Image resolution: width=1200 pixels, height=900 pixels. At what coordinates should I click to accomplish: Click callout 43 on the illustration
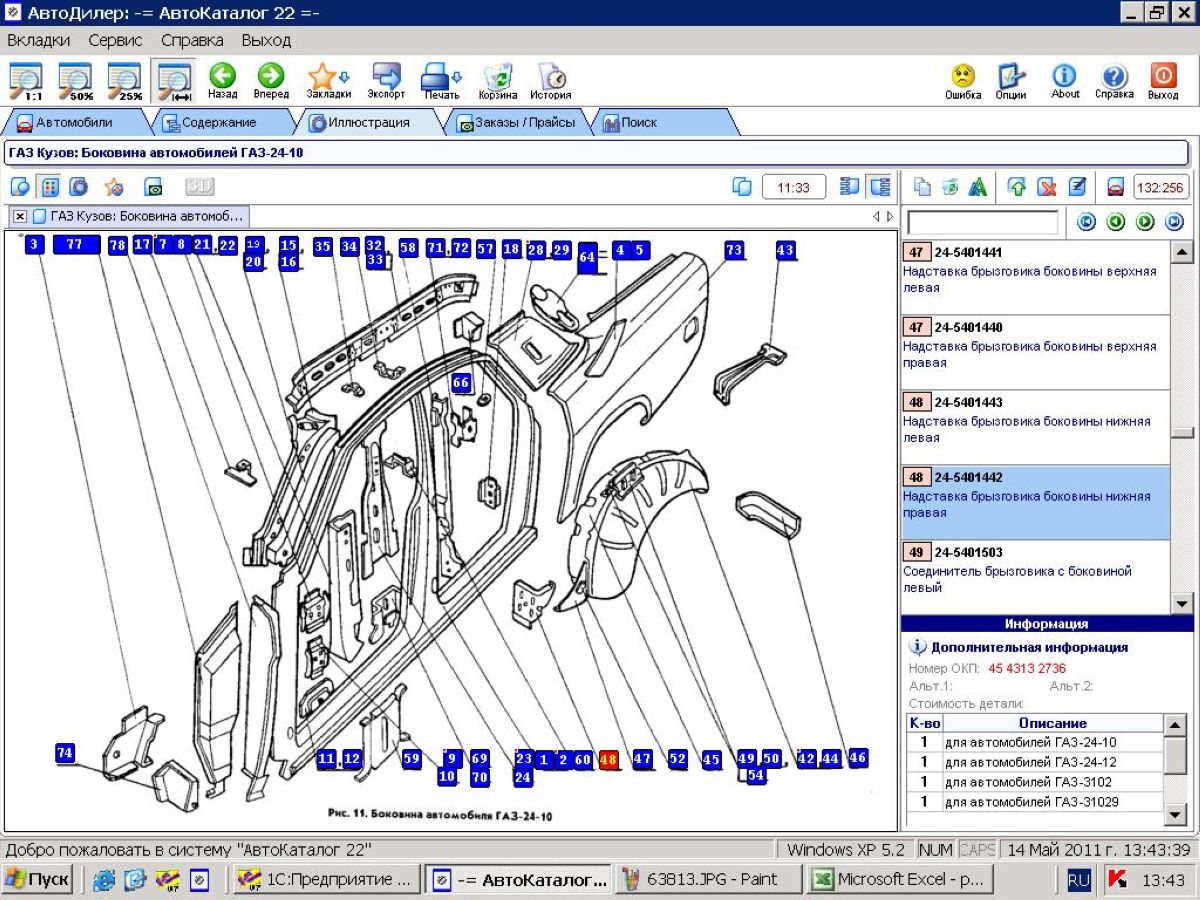click(x=785, y=250)
